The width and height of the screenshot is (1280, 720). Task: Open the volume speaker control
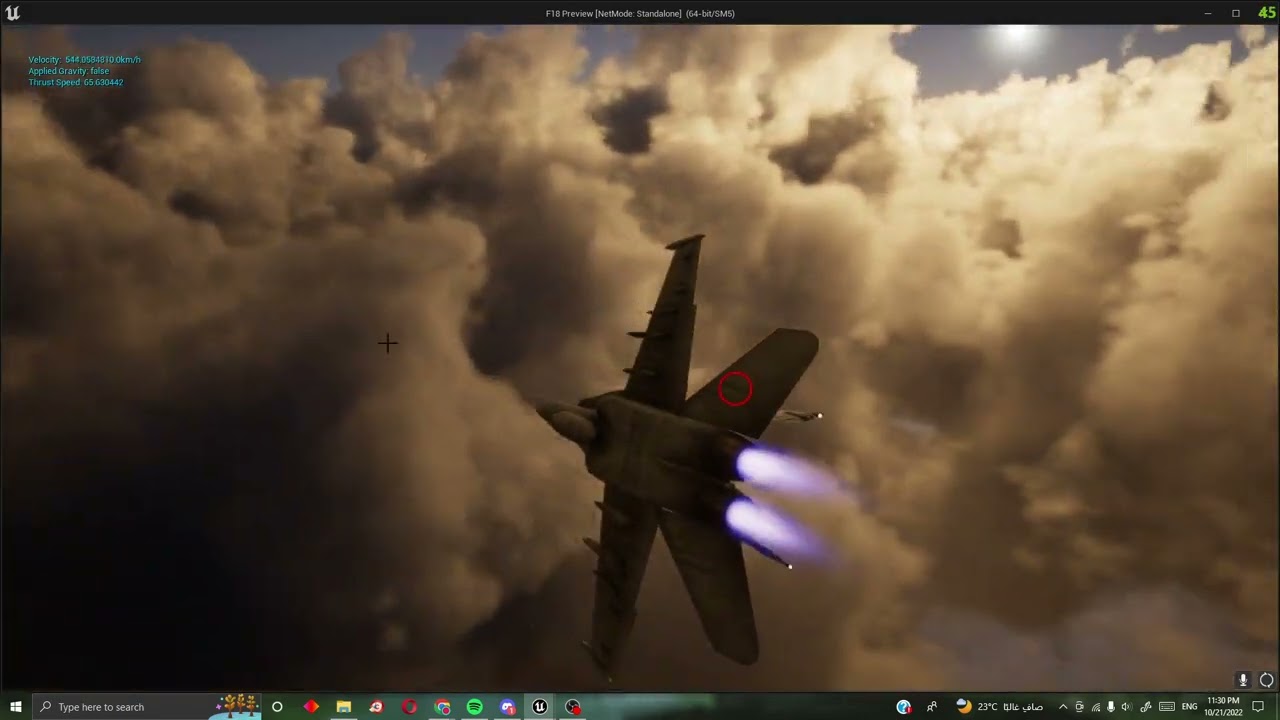pos(1126,707)
